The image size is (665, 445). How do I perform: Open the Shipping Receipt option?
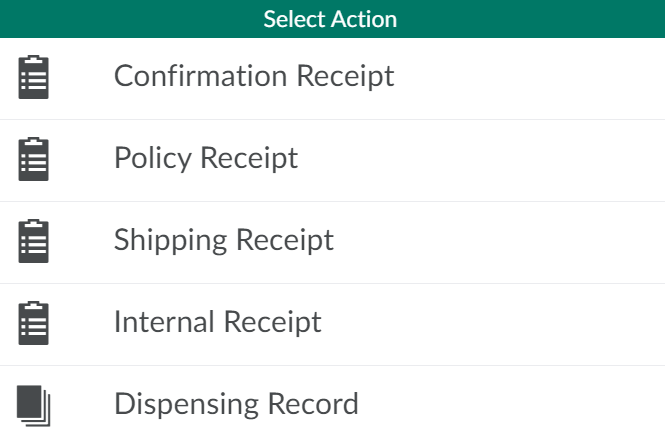click(x=224, y=240)
